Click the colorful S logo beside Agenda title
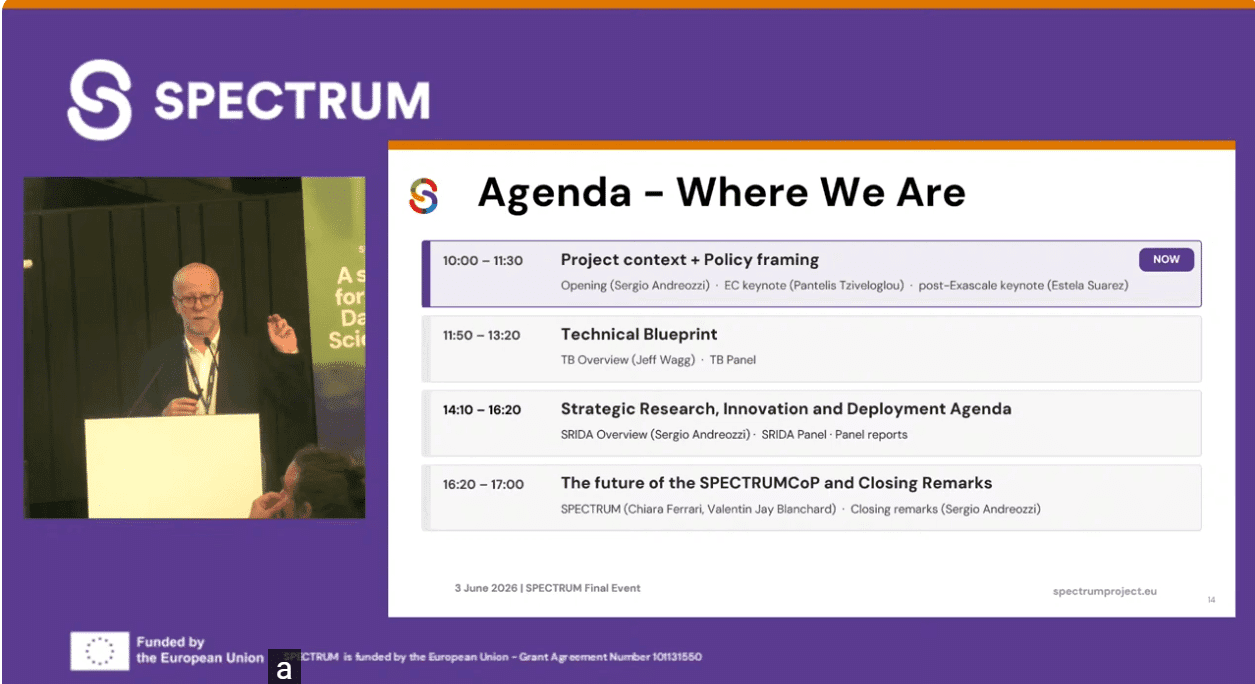This screenshot has width=1255, height=684. tap(424, 195)
